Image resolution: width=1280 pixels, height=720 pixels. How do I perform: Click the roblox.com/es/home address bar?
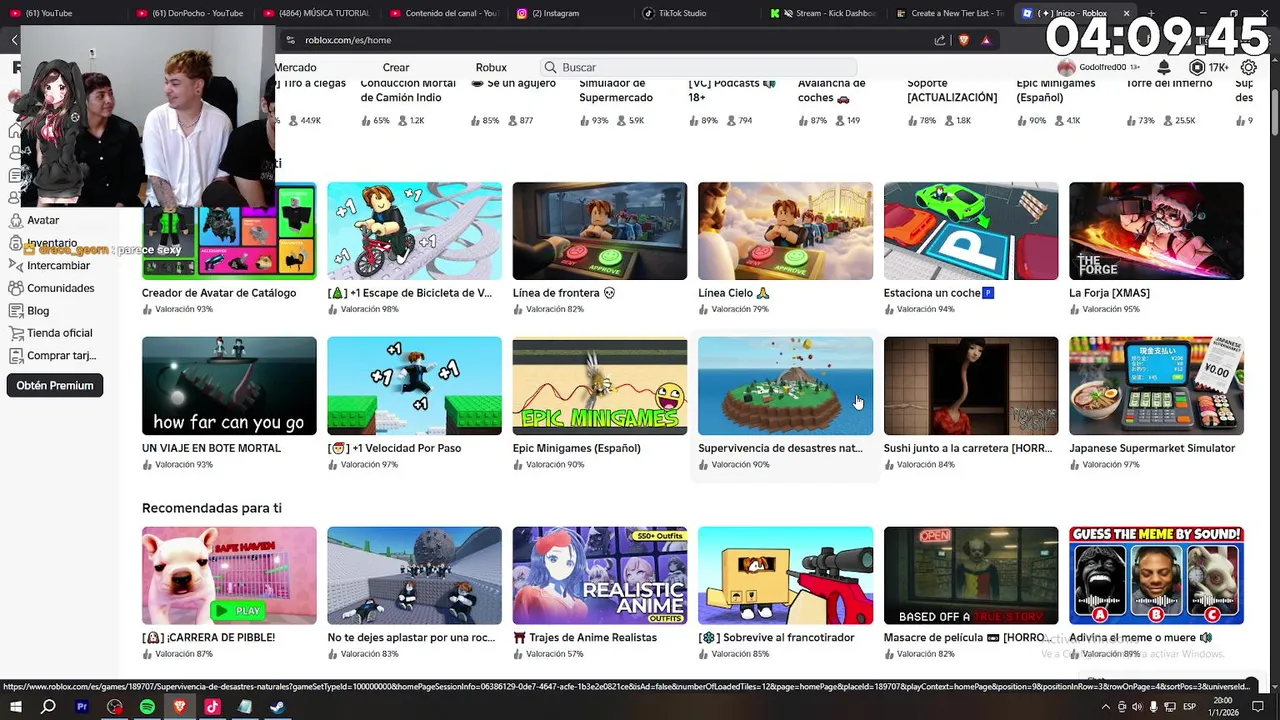(x=348, y=40)
